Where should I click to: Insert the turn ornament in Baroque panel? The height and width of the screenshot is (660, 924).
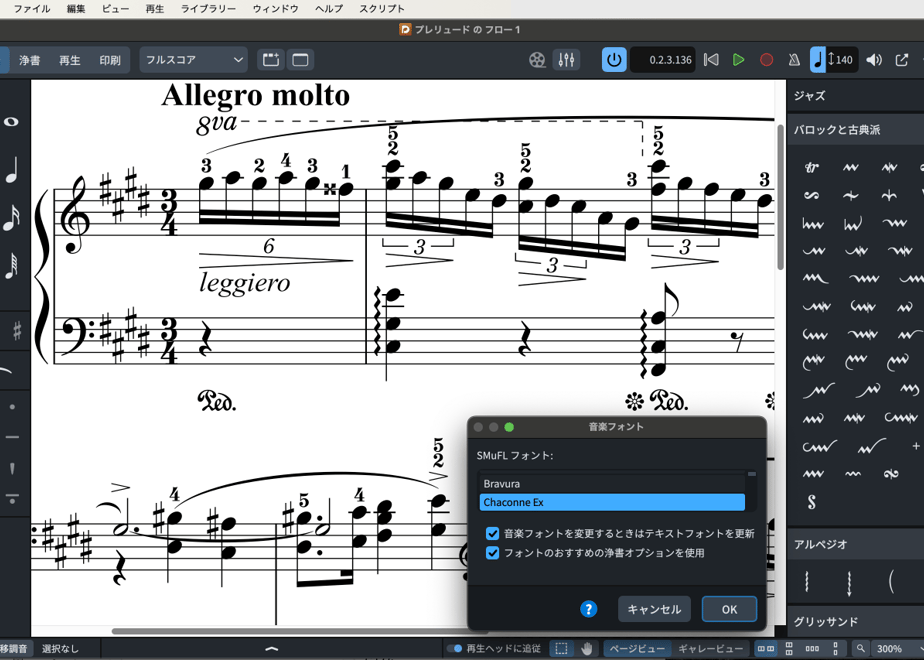(812, 196)
